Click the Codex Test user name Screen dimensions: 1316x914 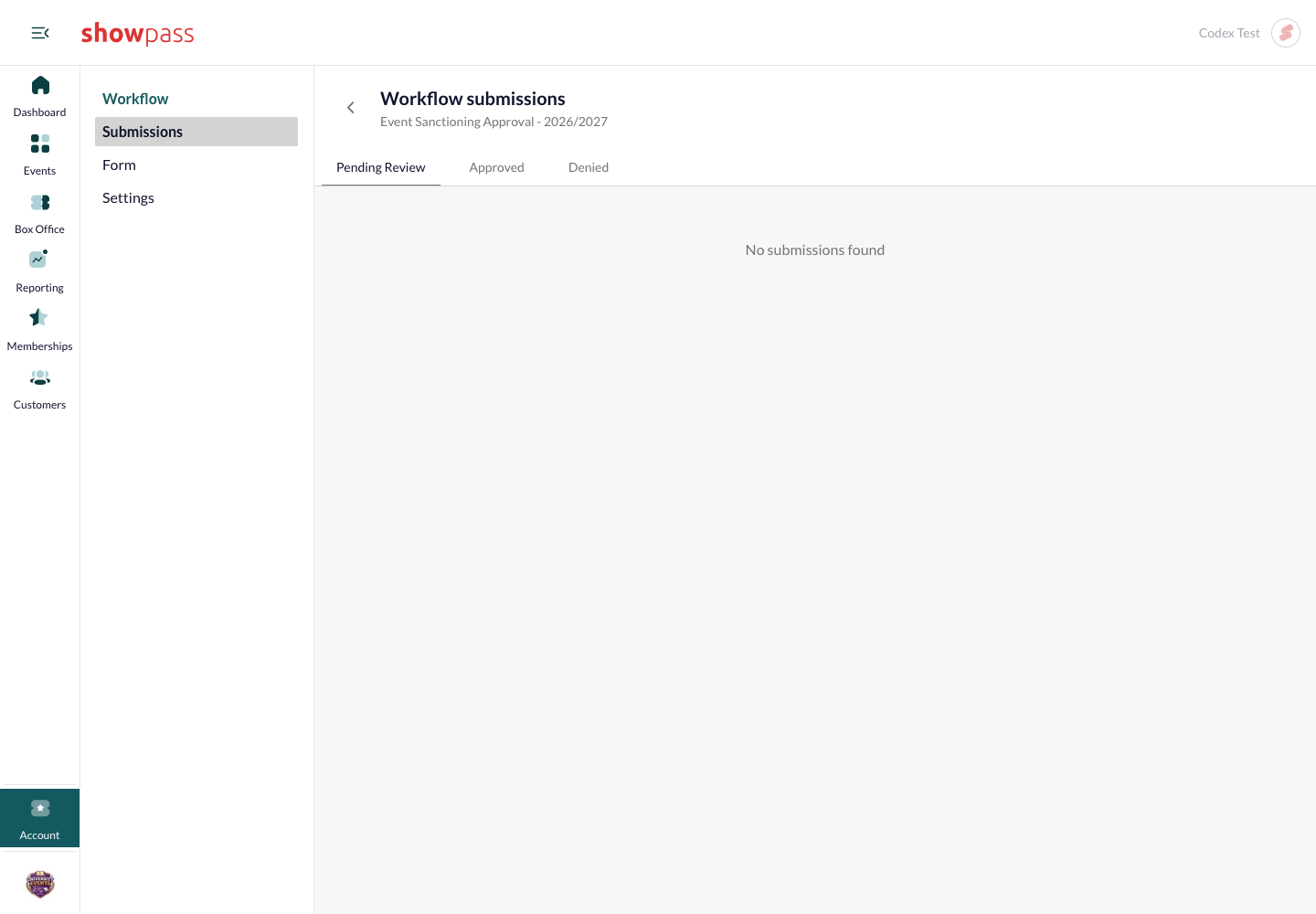click(1229, 33)
